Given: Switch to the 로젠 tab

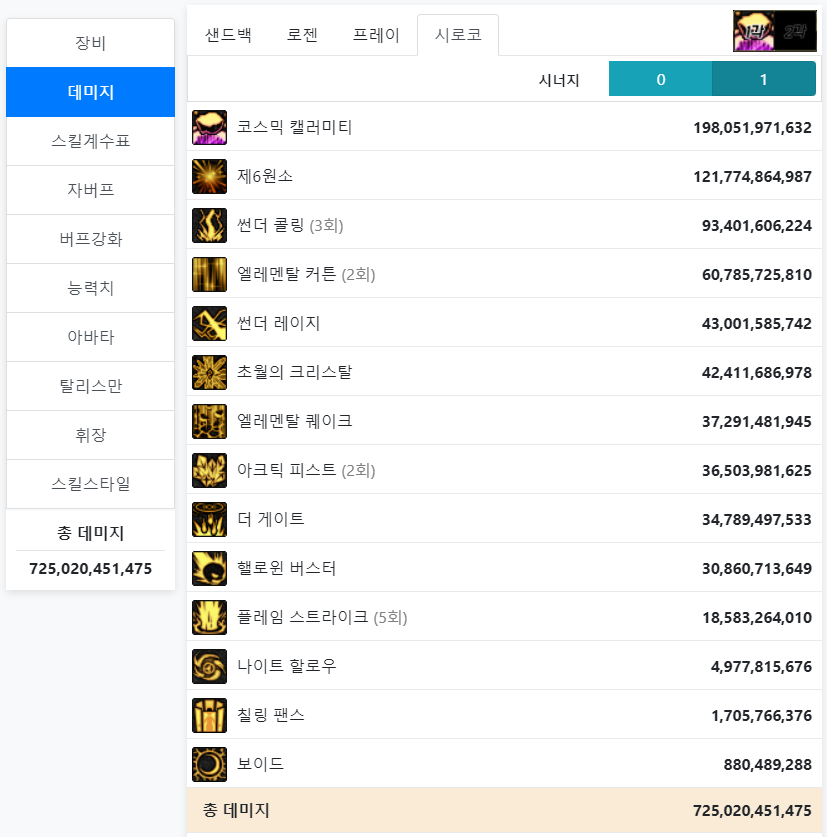Looking at the screenshot, I should 302,35.
